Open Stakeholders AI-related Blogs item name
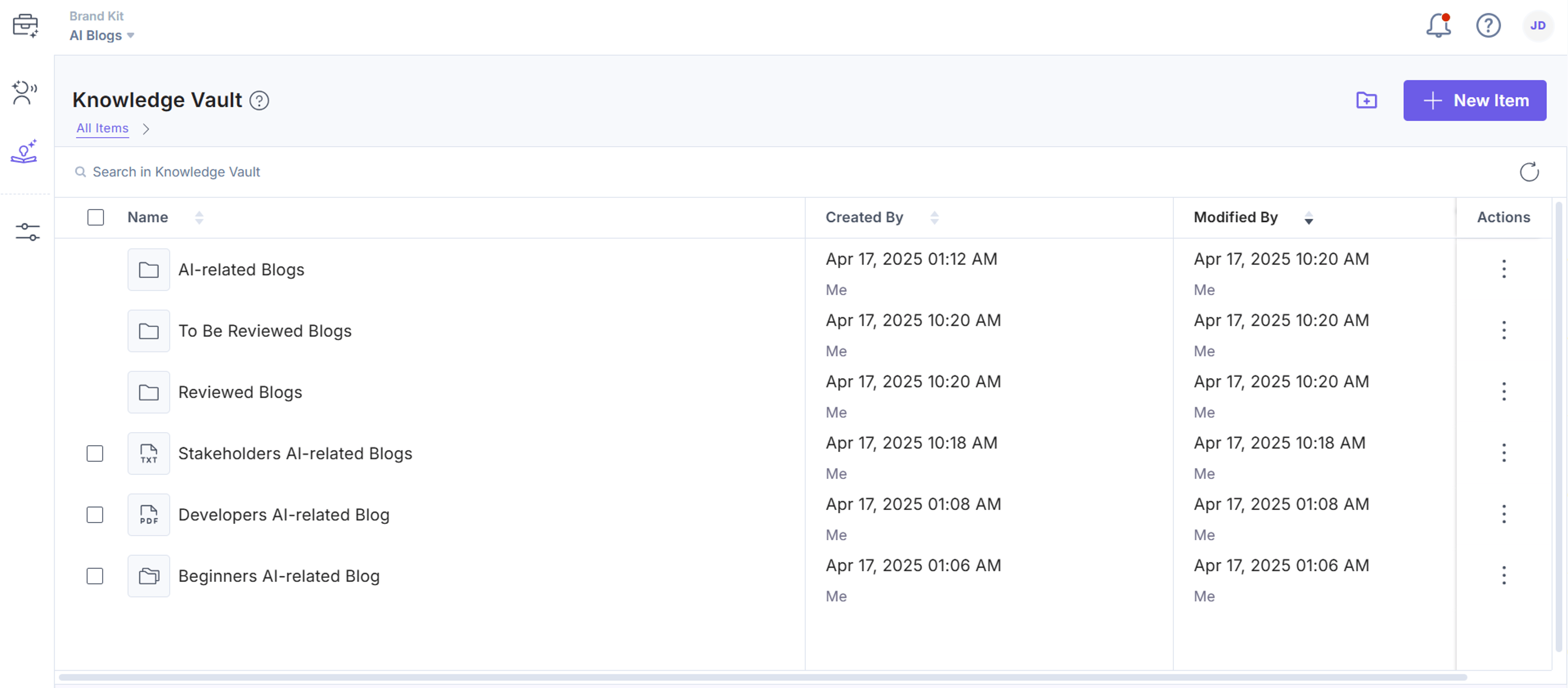This screenshot has width=1568, height=688. [x=295, y=454]
